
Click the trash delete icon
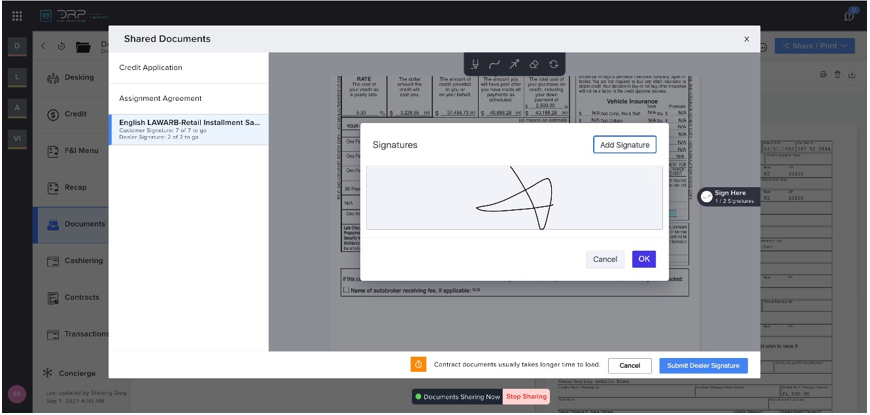tap(837, 74)
